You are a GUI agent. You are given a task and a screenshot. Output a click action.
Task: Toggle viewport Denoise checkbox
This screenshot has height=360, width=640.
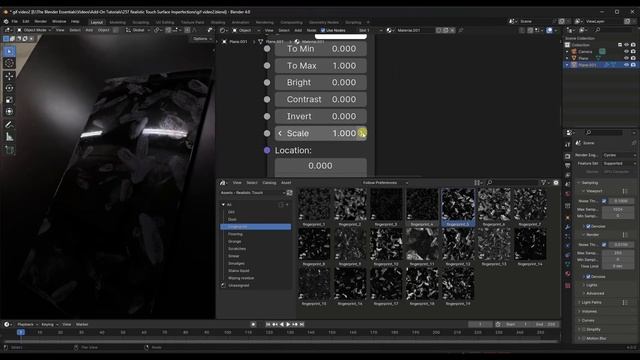tap(588, 226)
